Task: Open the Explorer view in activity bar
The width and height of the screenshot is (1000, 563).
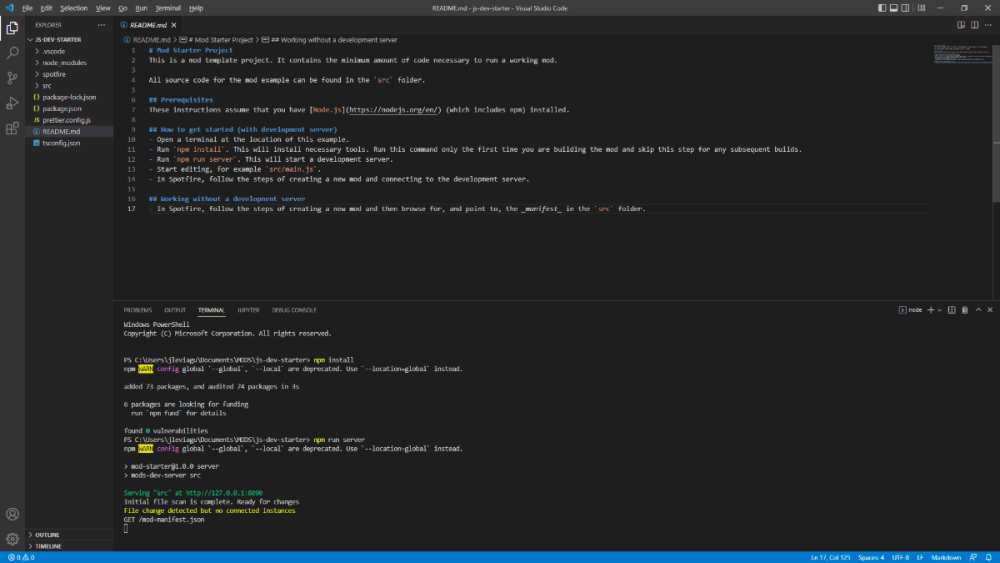Action: [x=12, y=28]
